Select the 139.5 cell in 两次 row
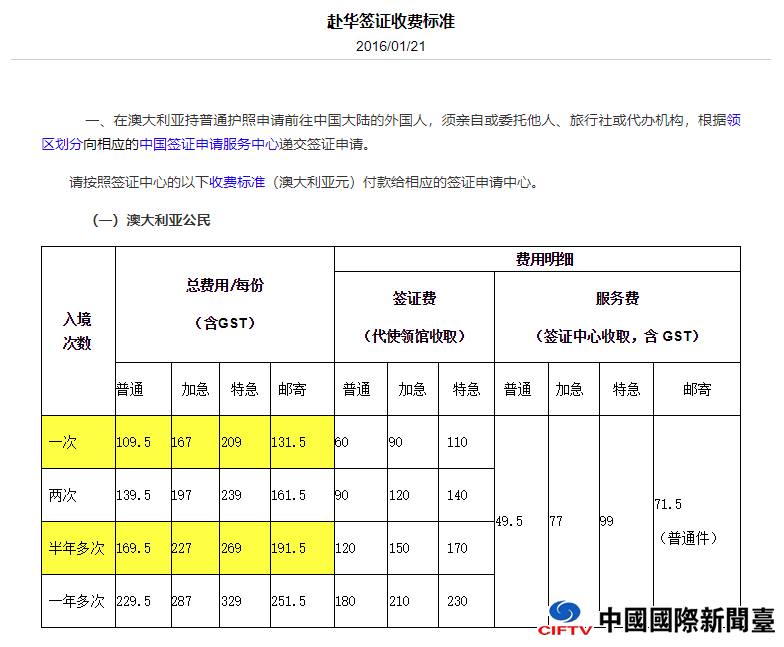784x647 pixels. (144, 495)
